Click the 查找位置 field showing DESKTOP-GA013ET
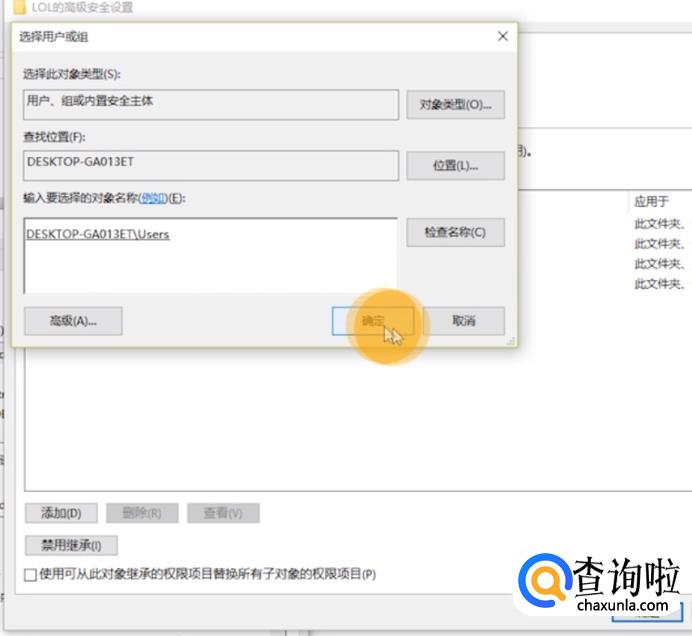 point(210,165)
